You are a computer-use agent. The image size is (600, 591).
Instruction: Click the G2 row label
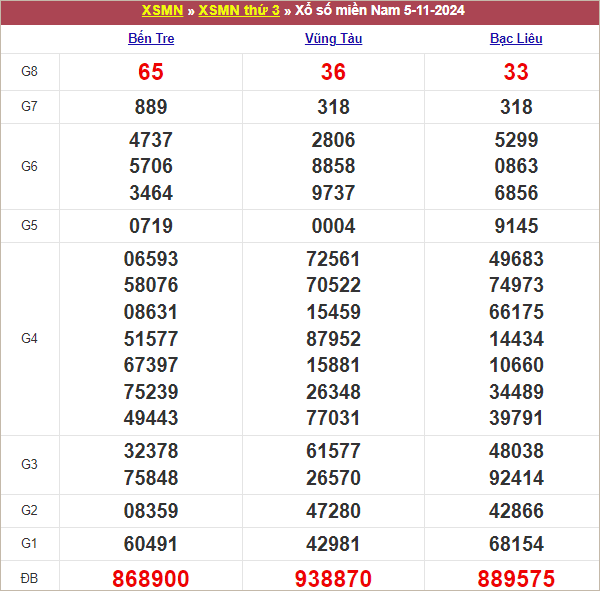29,510
